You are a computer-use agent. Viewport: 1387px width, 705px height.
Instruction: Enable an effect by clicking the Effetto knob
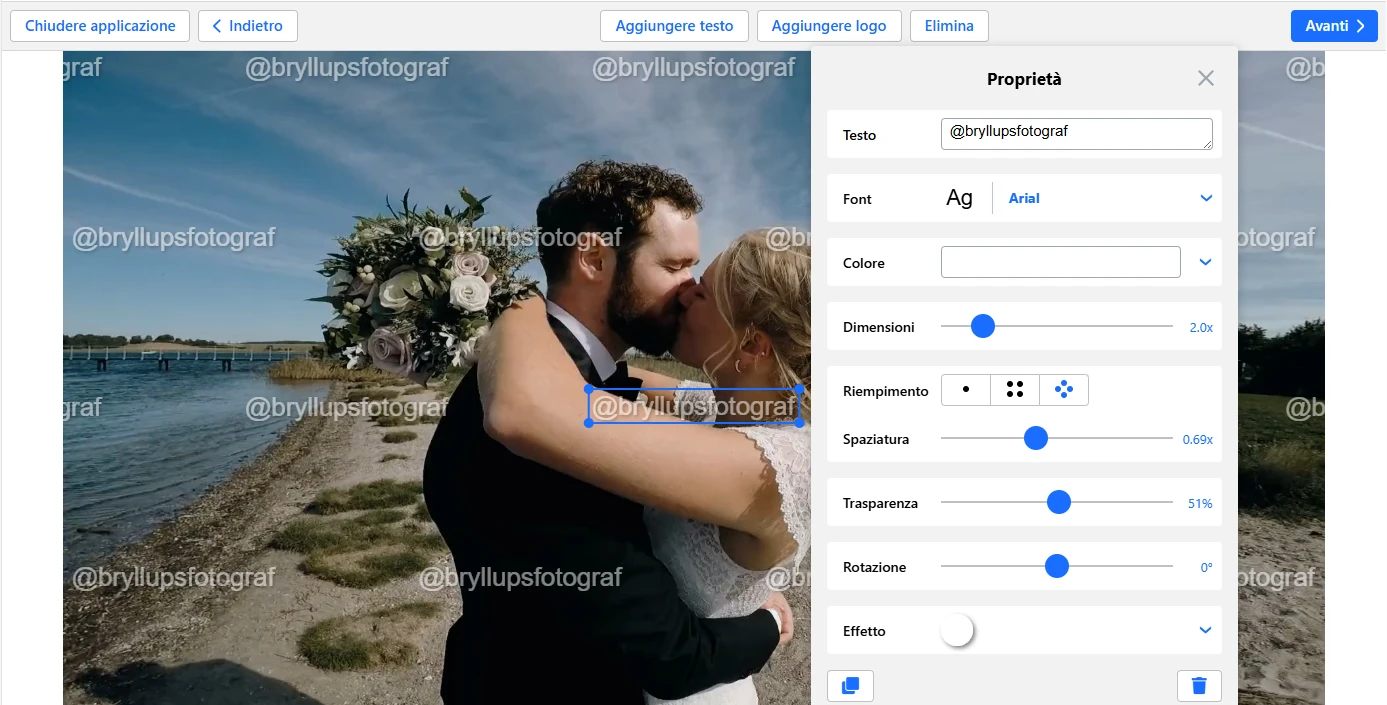(957, 630)
